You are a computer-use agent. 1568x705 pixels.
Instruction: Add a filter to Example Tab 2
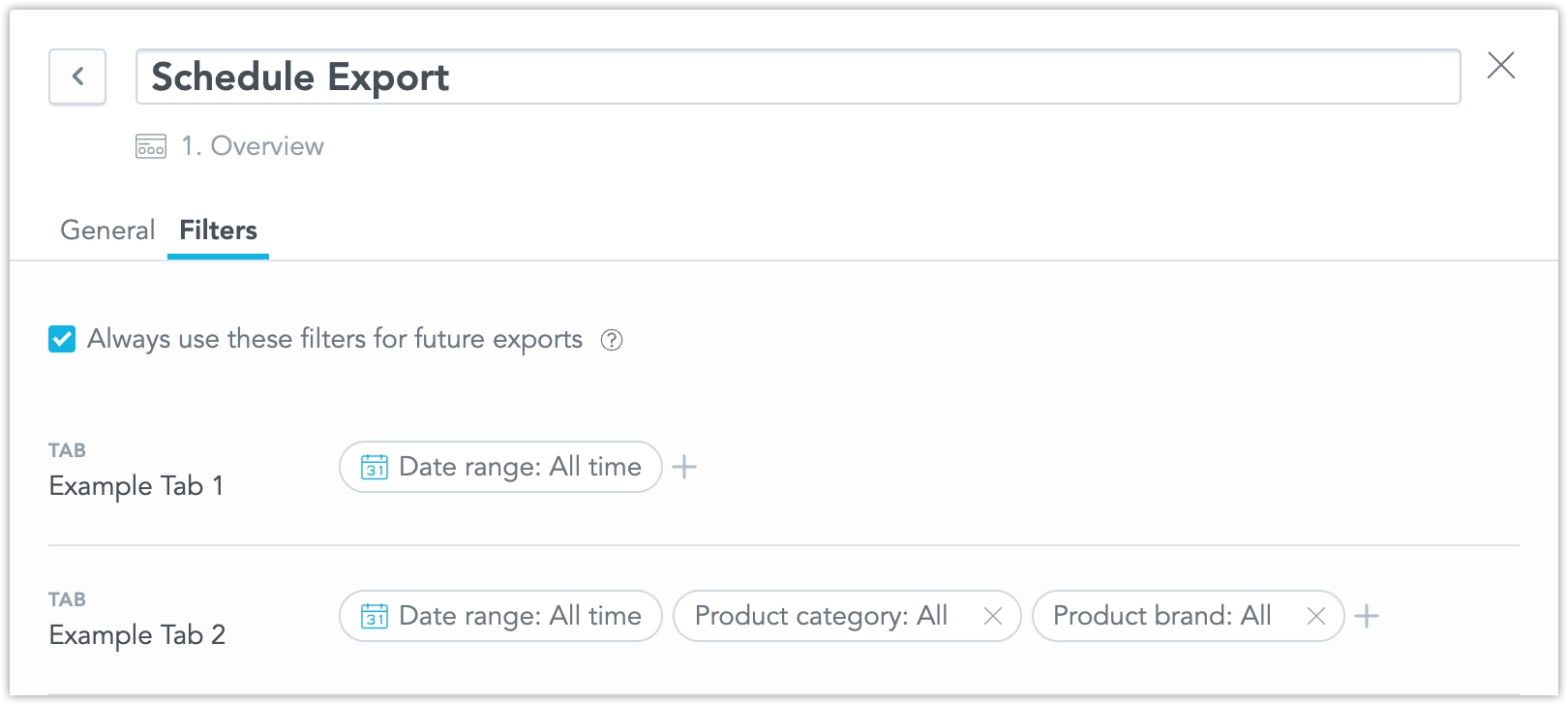point(1366,616)
